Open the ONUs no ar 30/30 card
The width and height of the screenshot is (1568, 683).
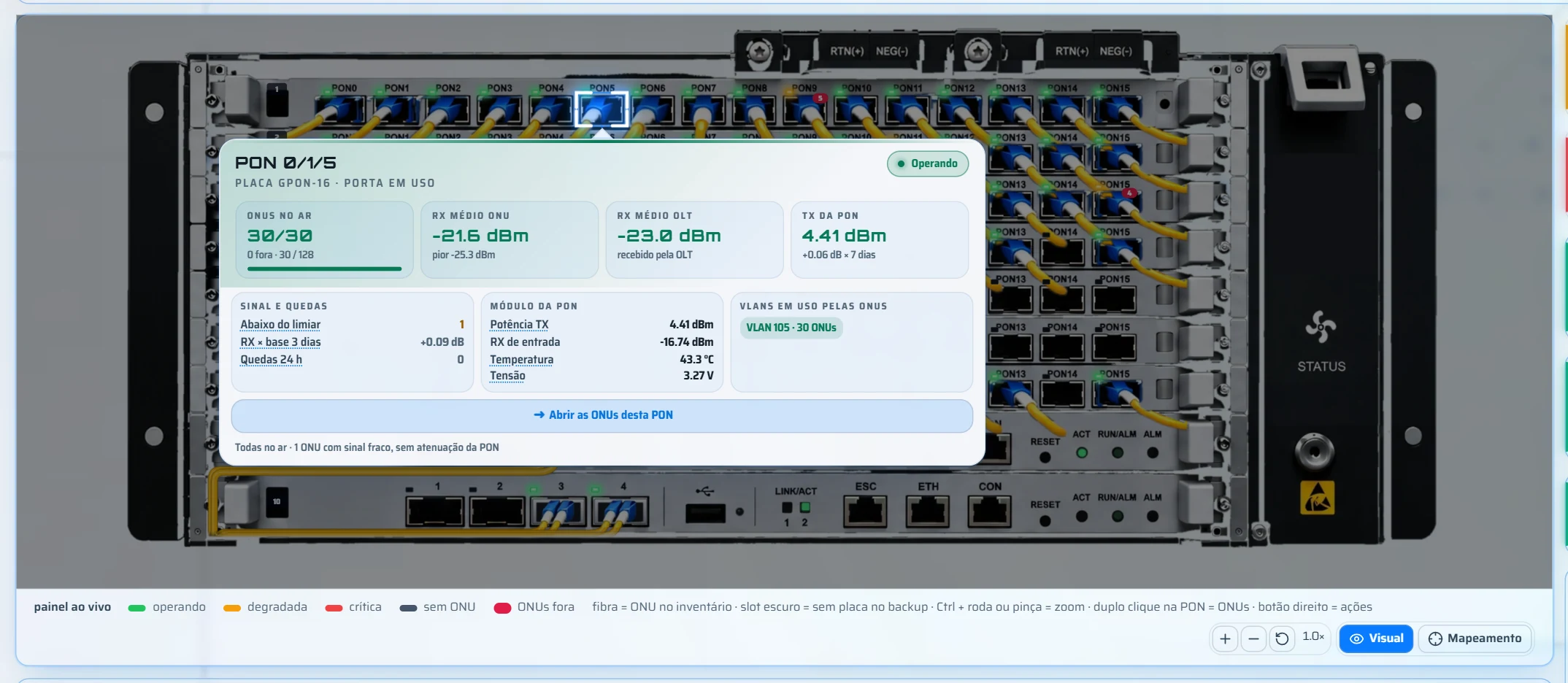click(x=324, y=240)
